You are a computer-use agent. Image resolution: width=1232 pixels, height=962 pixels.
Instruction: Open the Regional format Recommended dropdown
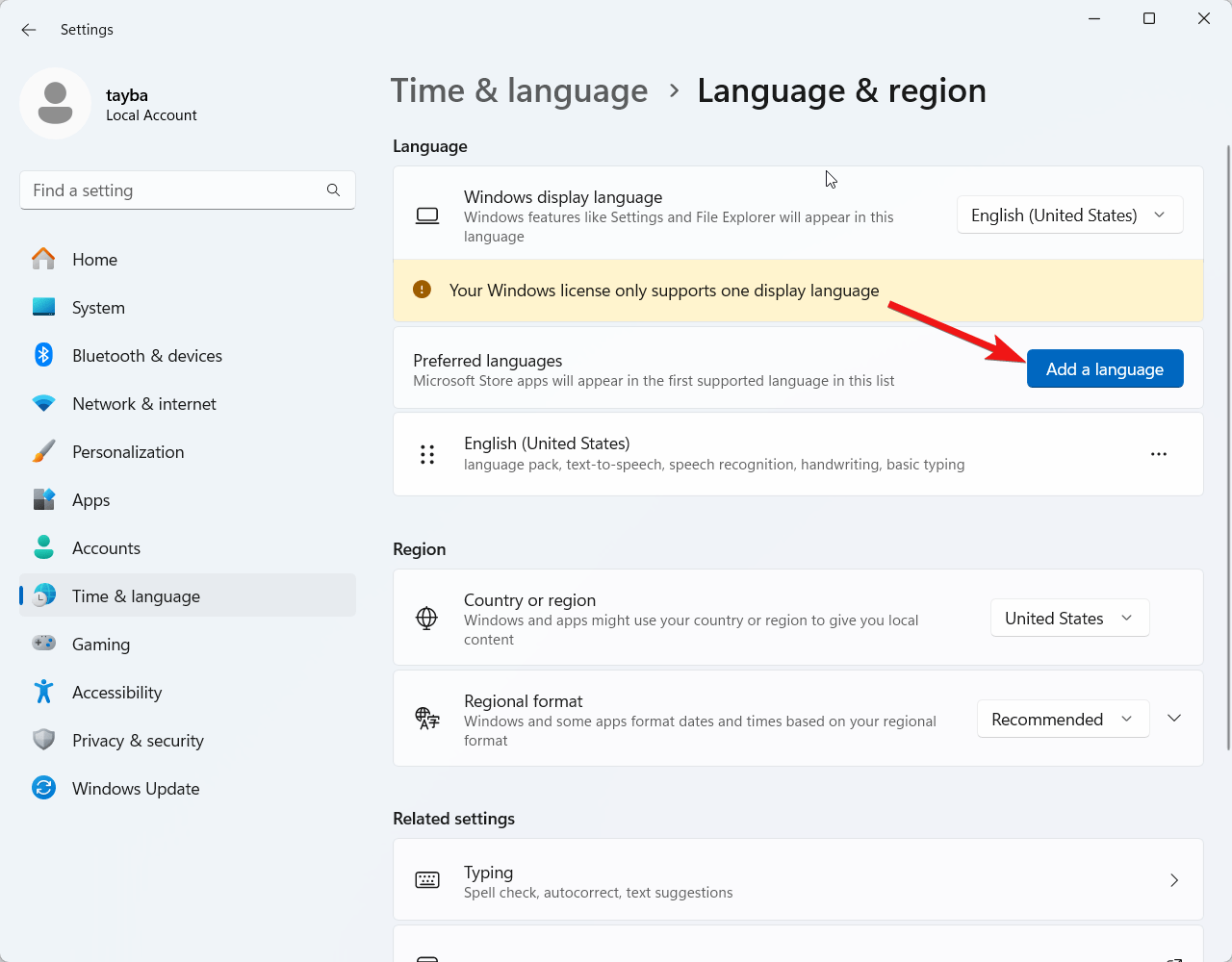coord(1063,720)
